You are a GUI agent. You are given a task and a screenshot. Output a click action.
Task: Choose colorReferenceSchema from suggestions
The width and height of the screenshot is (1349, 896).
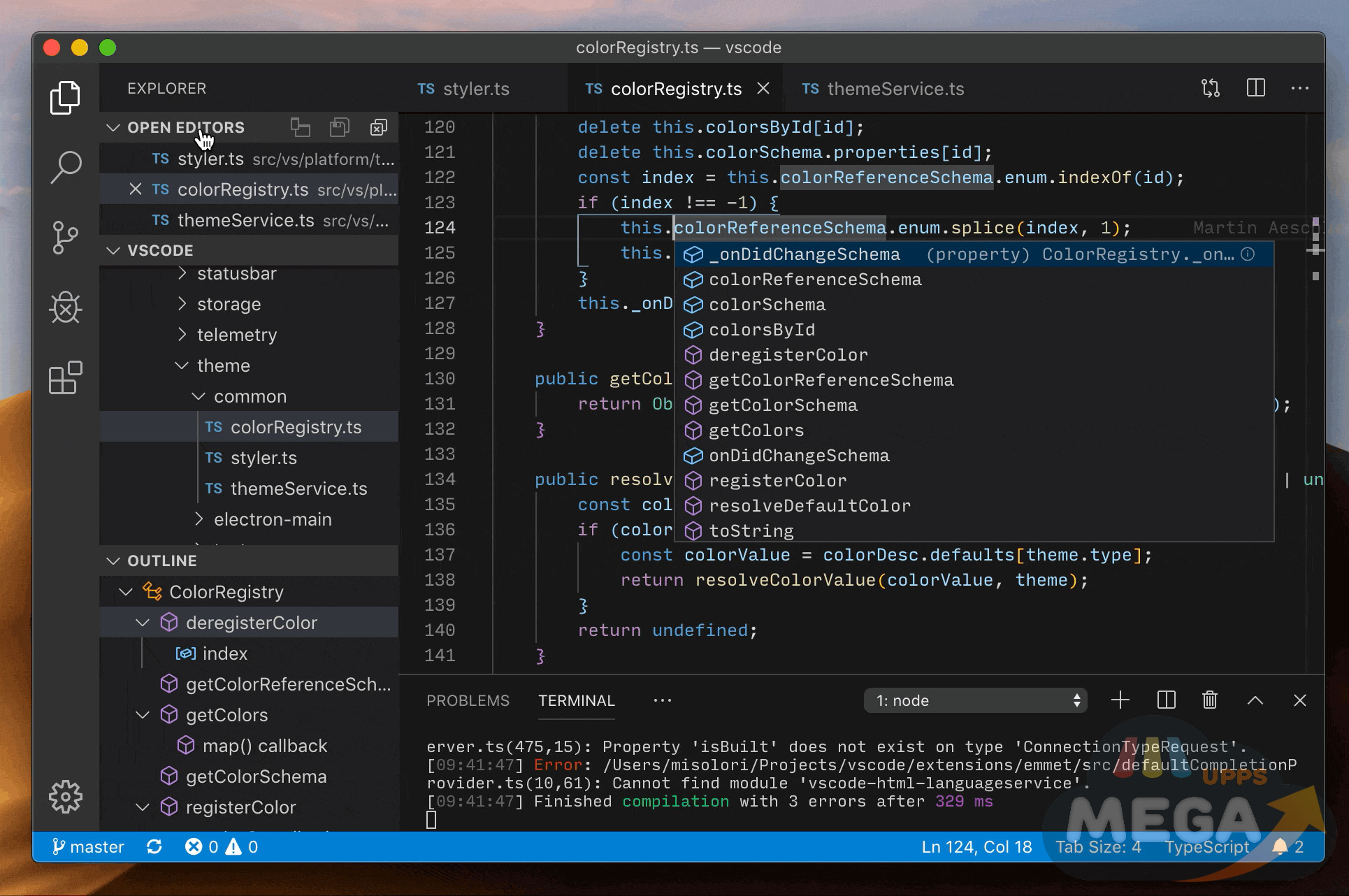pos(974,280)
